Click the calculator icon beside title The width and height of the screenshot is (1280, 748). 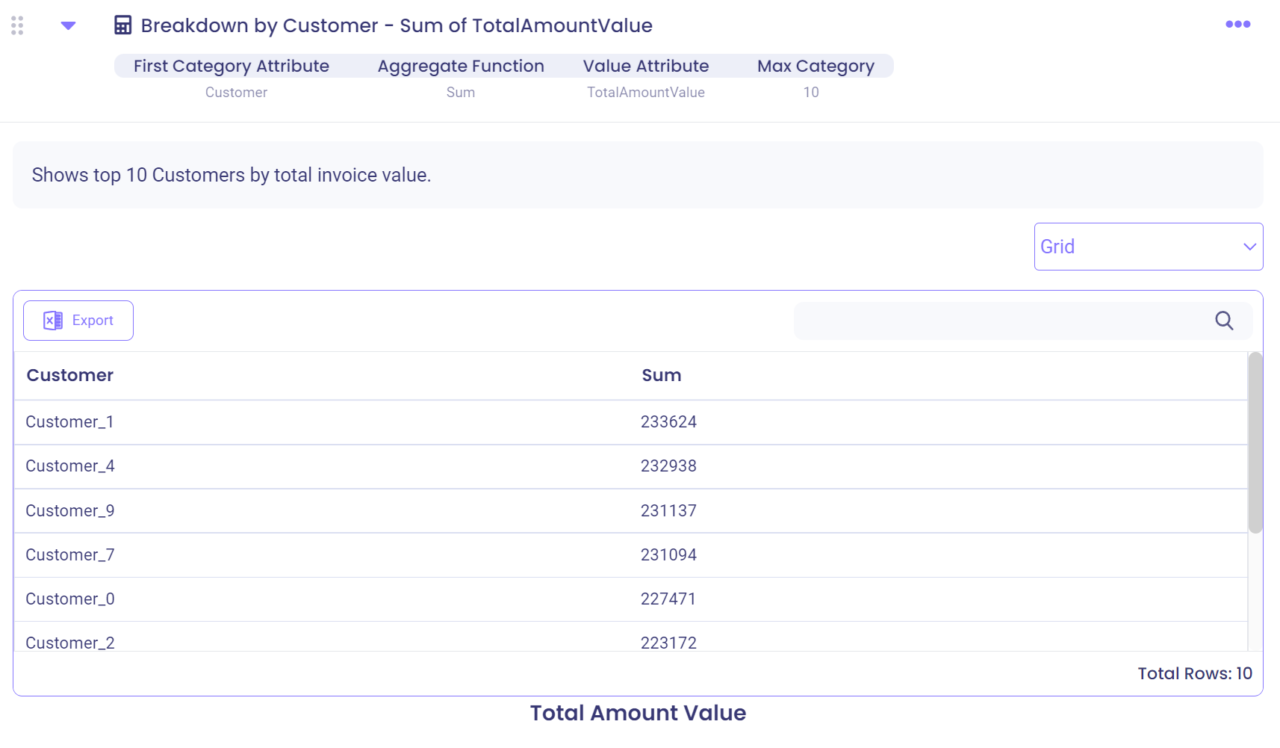tap(123, 26)
